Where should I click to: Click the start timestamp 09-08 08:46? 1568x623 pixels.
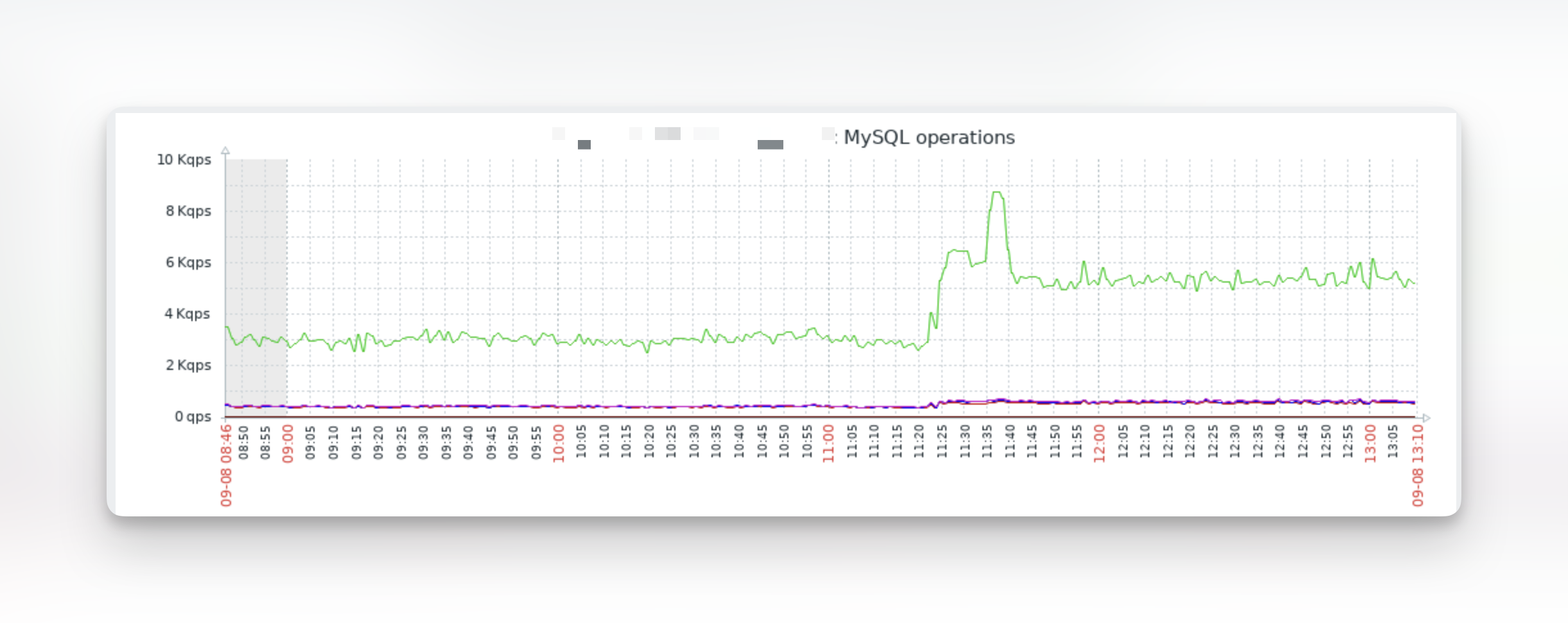point(226,465)
